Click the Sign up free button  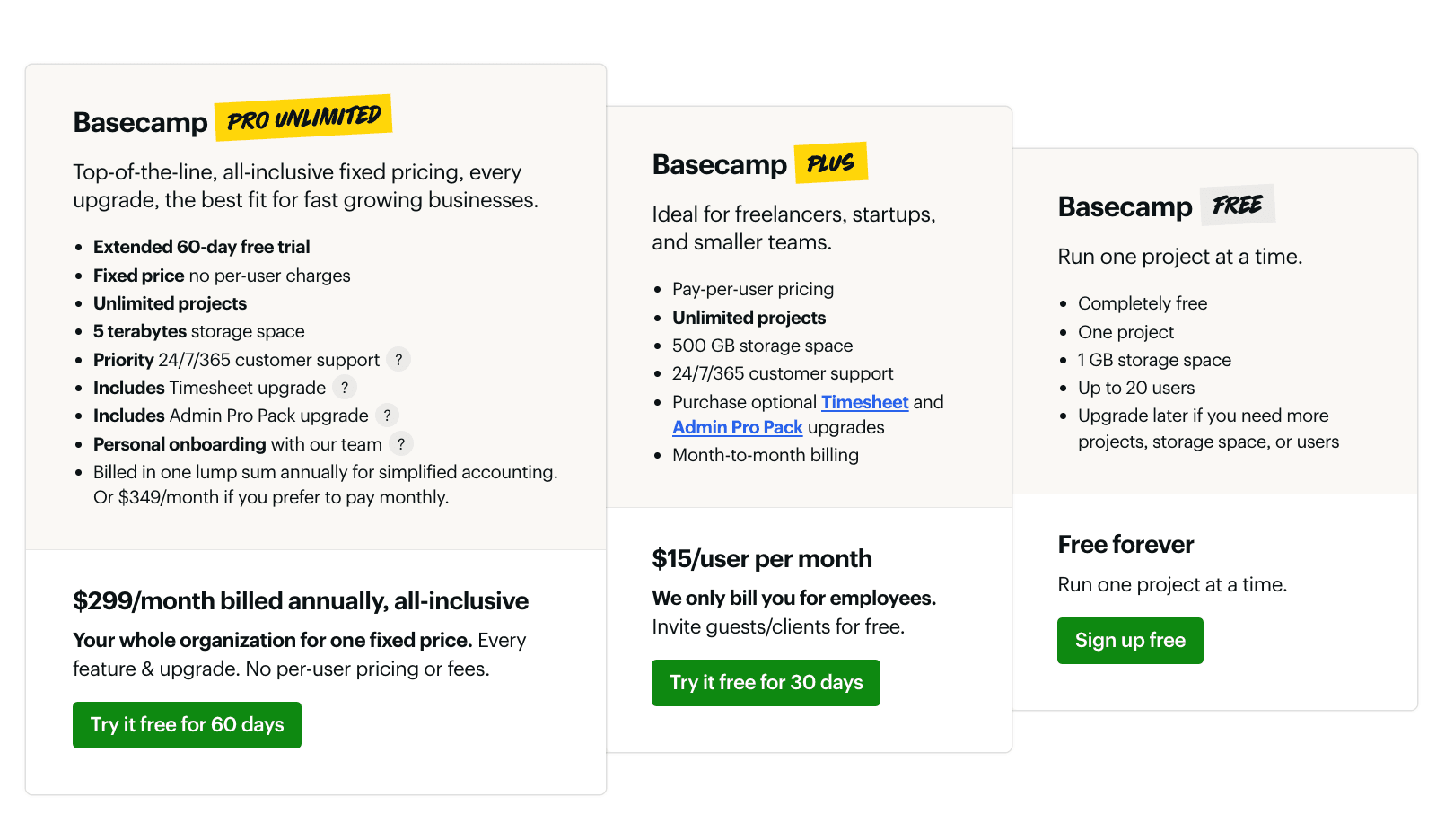[1130, 641]
